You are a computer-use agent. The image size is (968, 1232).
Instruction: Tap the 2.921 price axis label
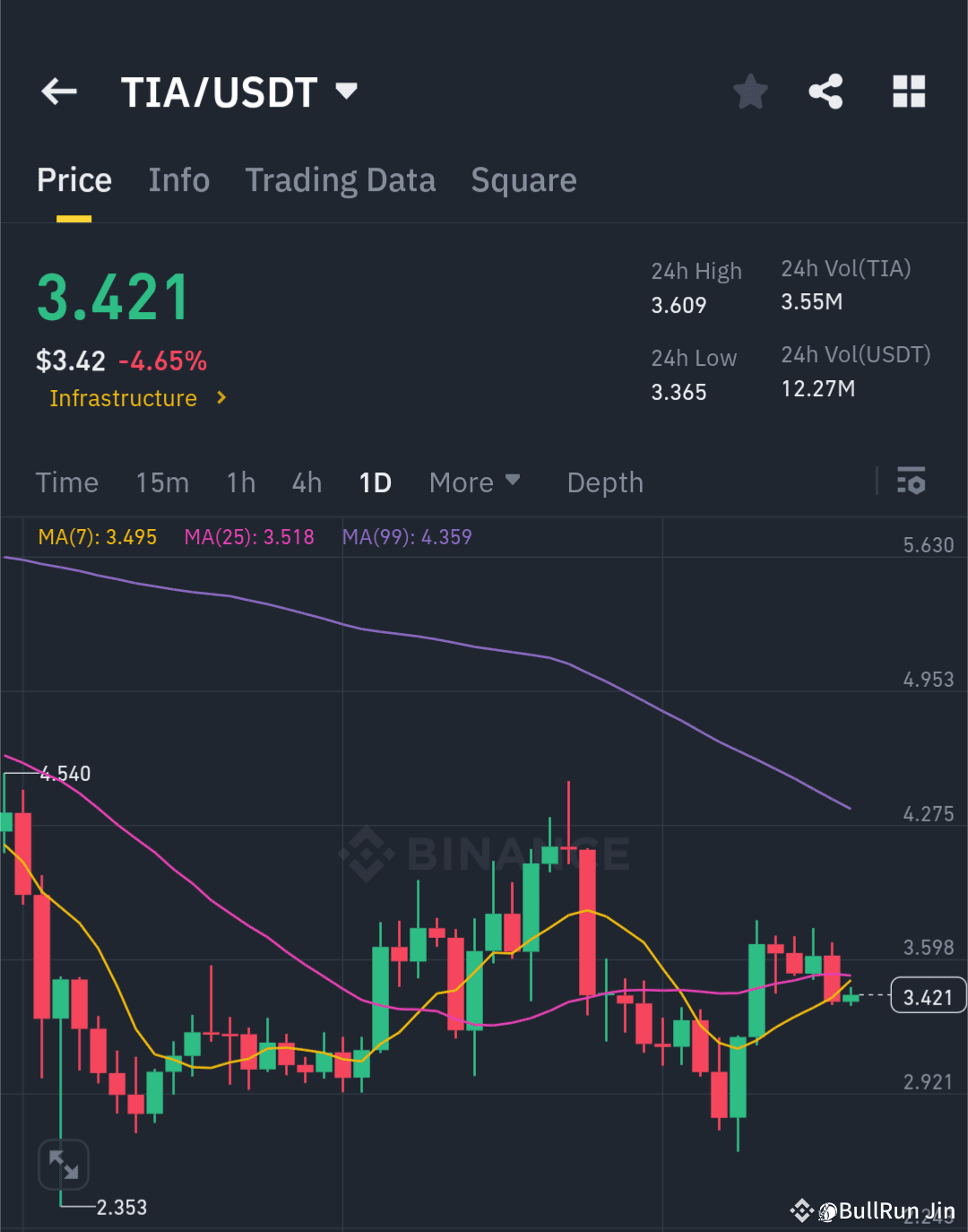pyautogui.click(x=929, y=1082)
